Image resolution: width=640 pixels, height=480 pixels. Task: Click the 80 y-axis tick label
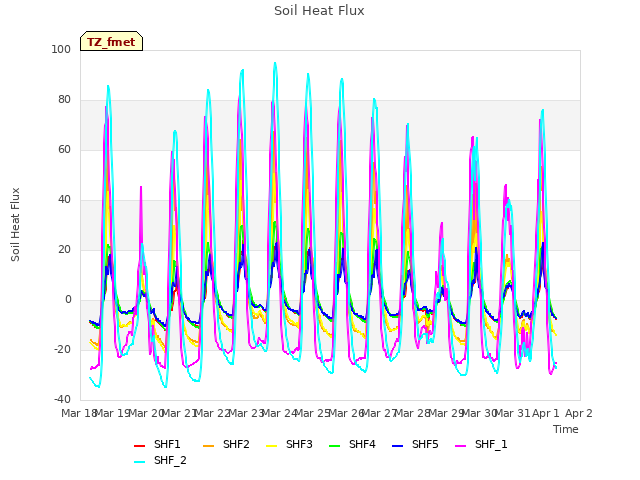[x=64, y=100]
